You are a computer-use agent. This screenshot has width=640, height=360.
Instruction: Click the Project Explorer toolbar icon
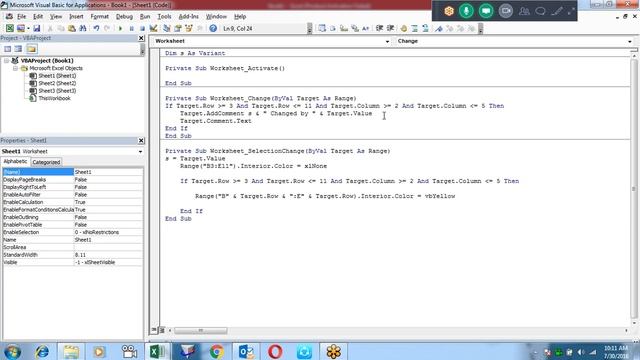[167, 28]
